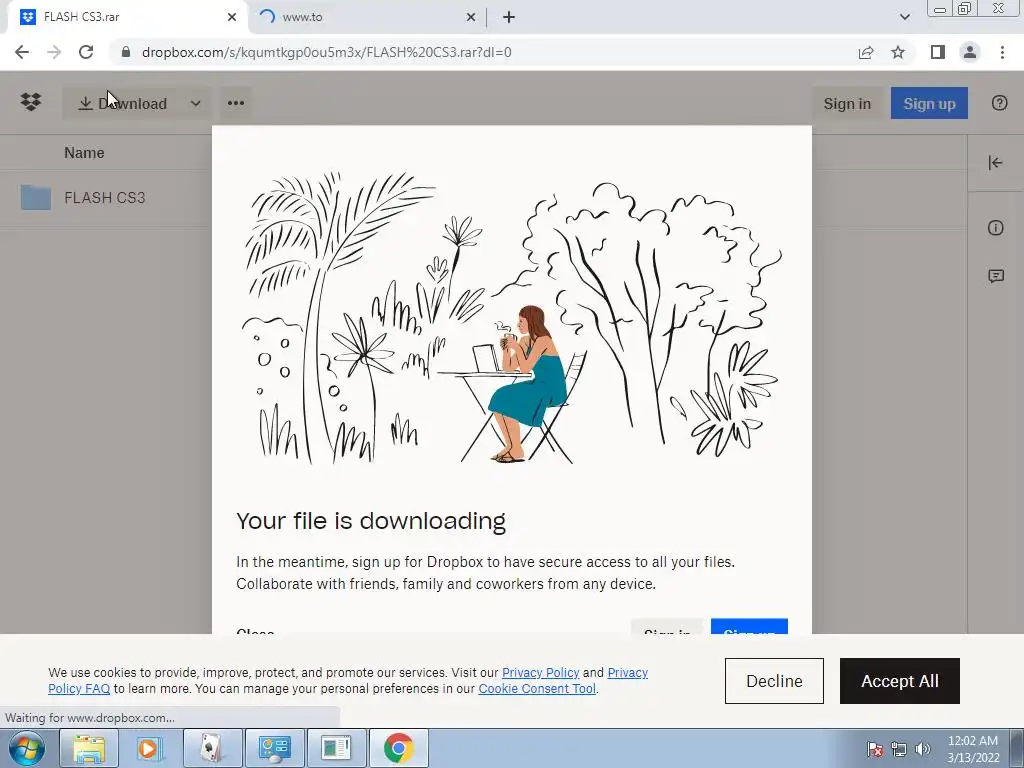Click the share this page icon
Screen dimensions: 1024x768
pos(866,52)
